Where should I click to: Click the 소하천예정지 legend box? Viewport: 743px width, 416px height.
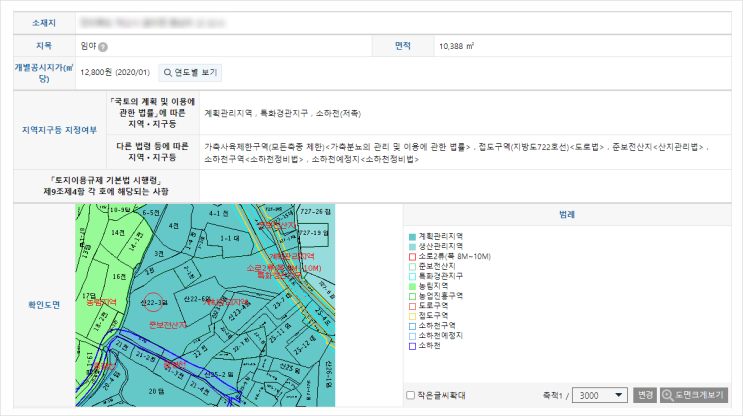tap(412, 336)
